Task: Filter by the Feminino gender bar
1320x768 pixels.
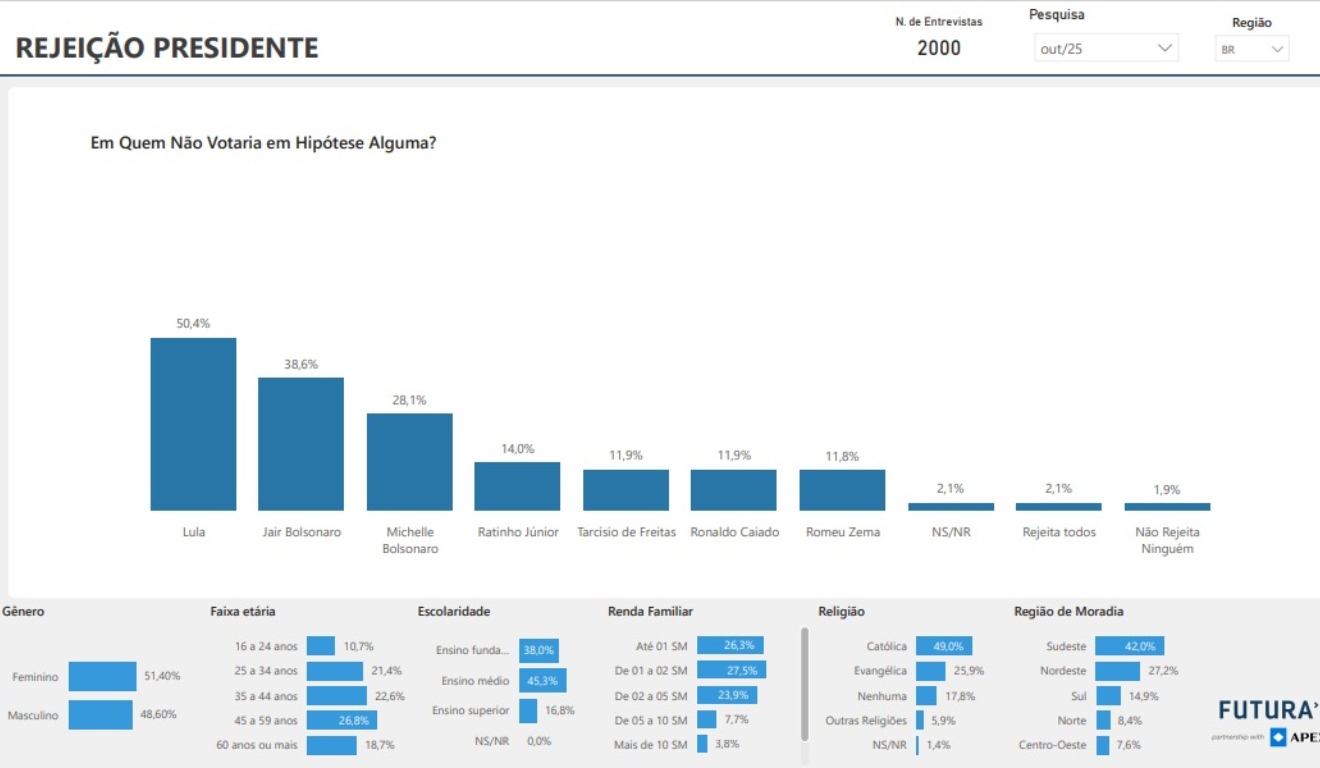Action: tap(102, 677)
